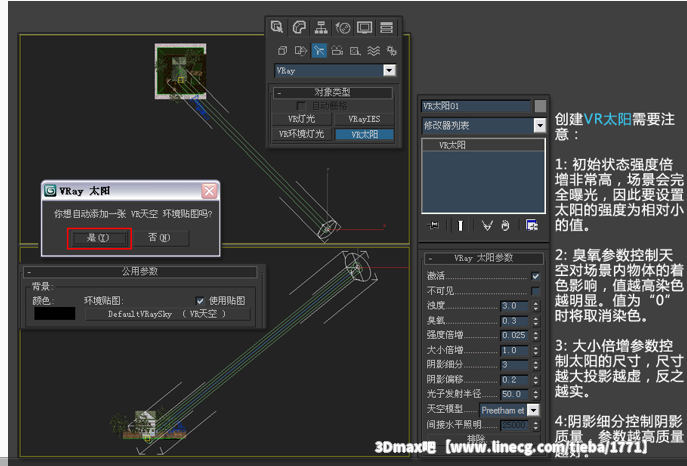Click the 浊度 spinner arrows

(x=535, y=306)
